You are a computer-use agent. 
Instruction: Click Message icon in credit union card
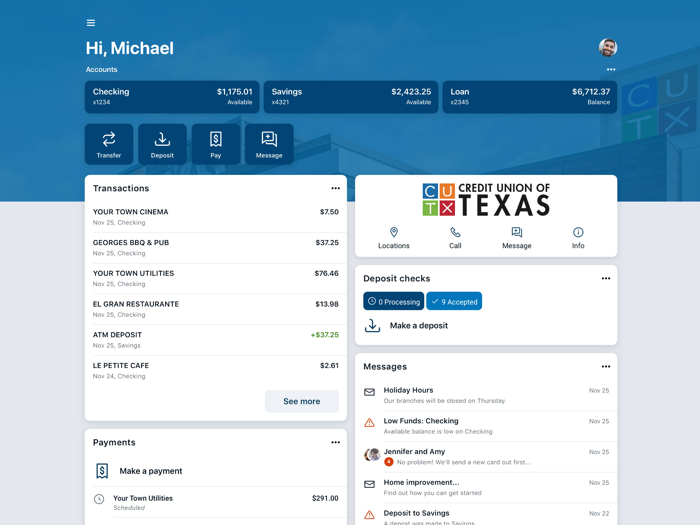point(517,233)
